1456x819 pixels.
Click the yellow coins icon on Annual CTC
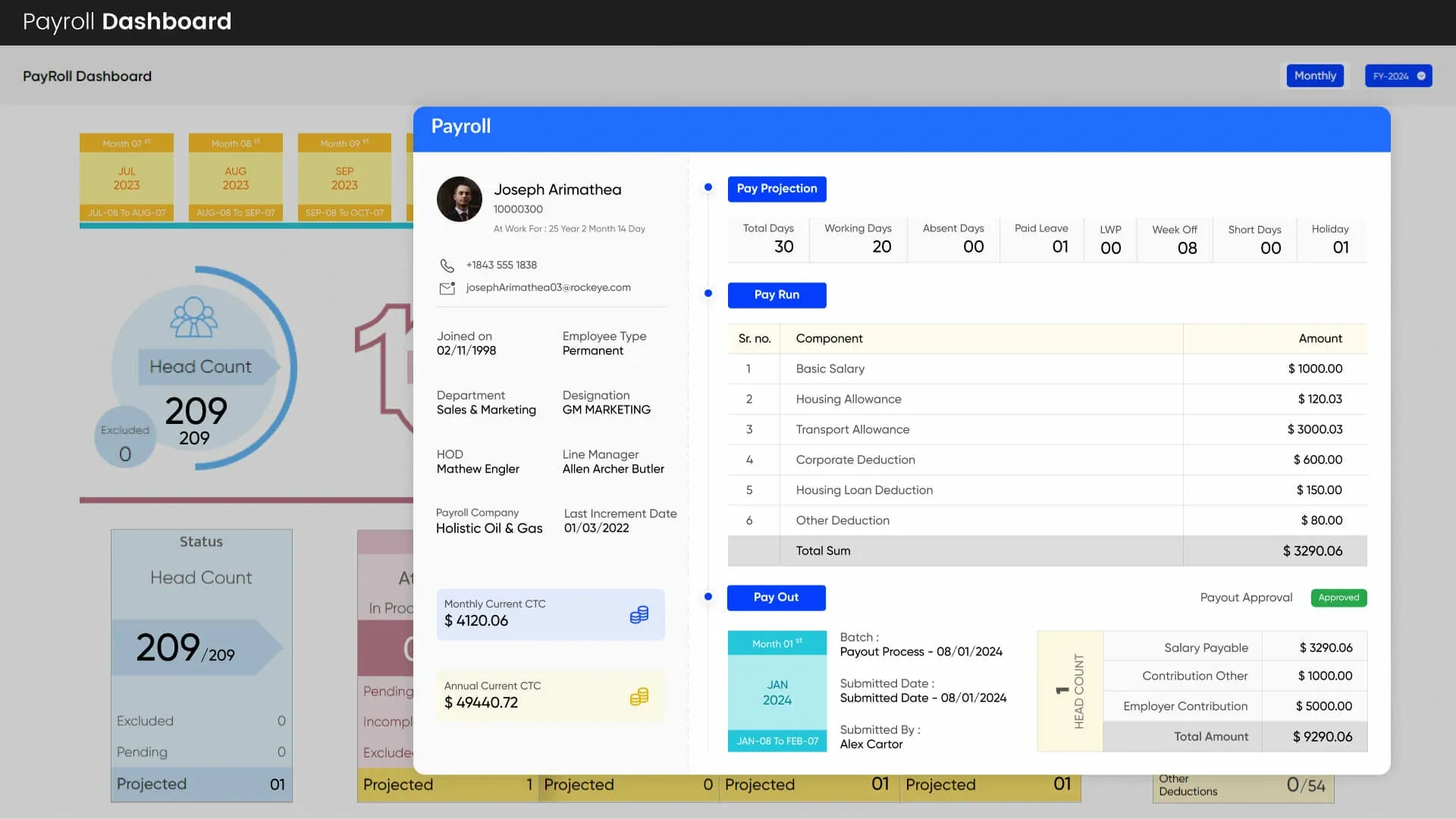(639, 697)
